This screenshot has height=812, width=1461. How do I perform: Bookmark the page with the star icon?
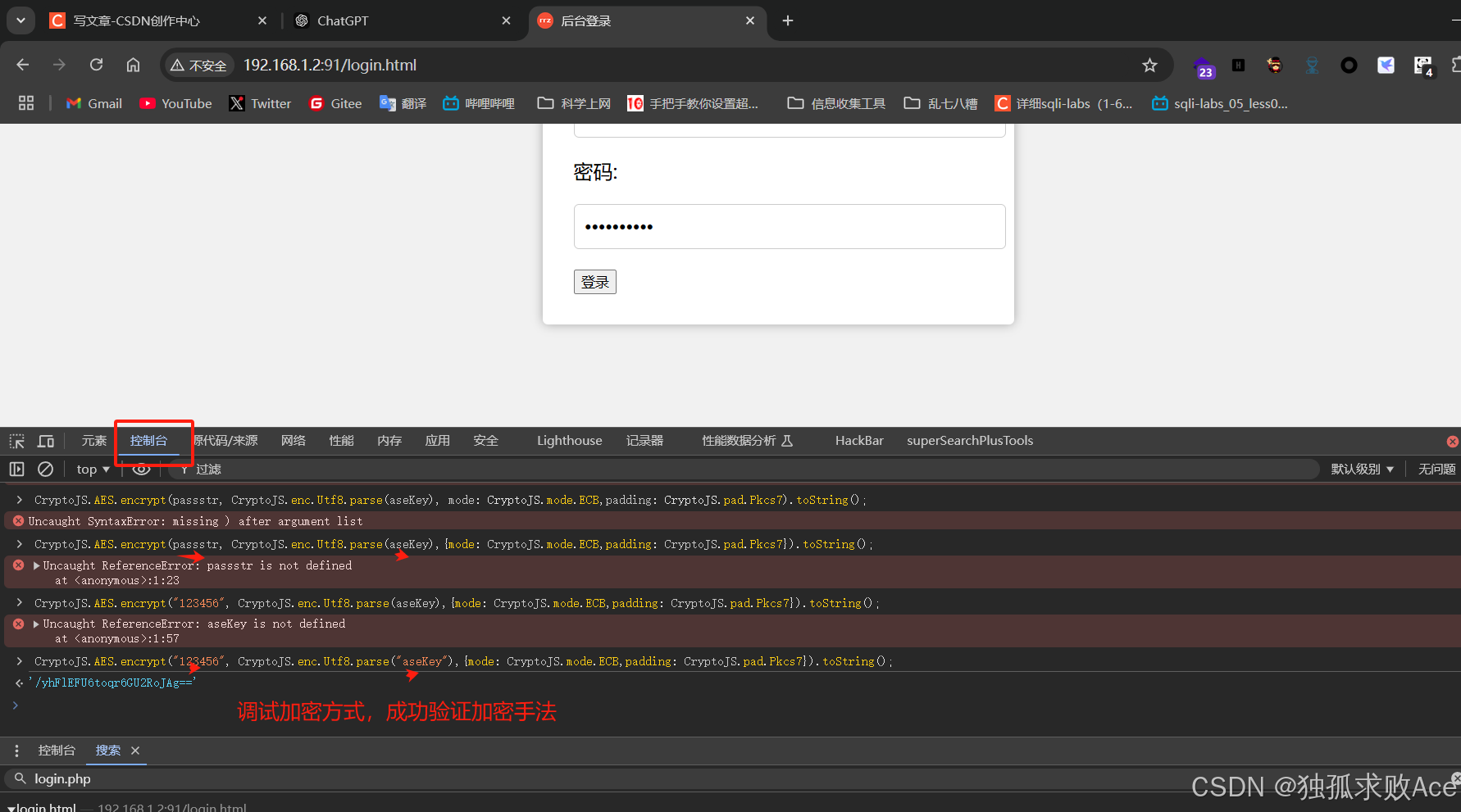coord(1149,65)
